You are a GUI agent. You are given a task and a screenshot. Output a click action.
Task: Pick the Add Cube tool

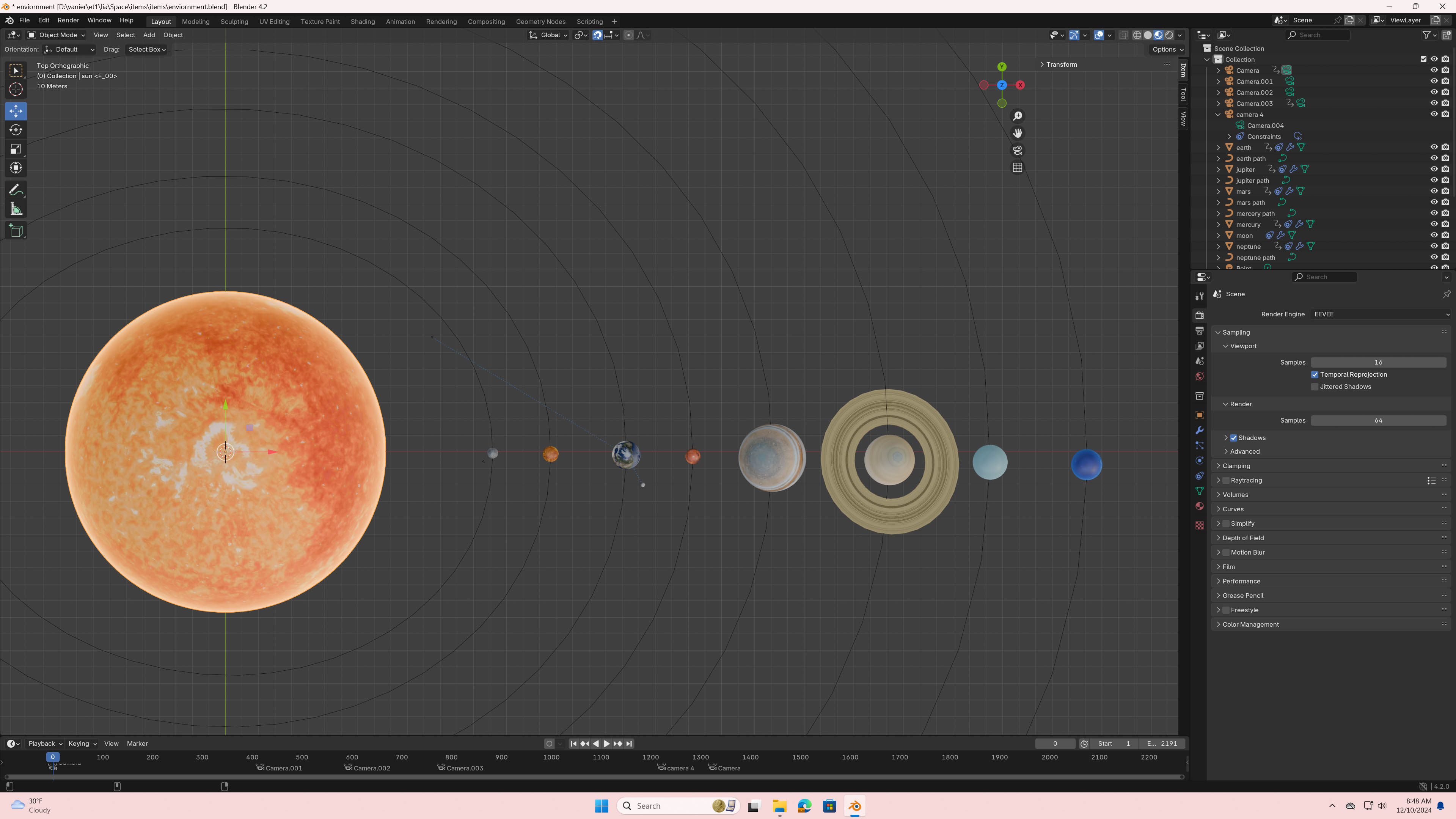tap(16, 231)
